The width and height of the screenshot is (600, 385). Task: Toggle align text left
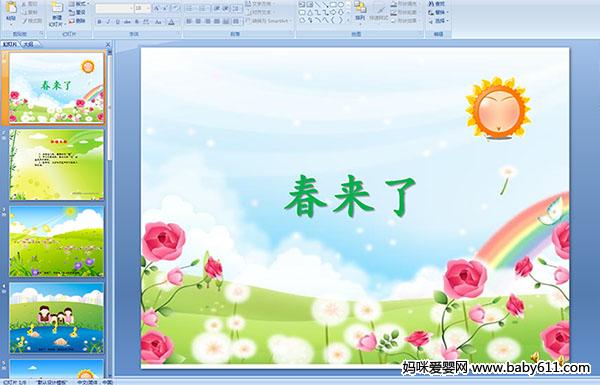tap(189, 21)
